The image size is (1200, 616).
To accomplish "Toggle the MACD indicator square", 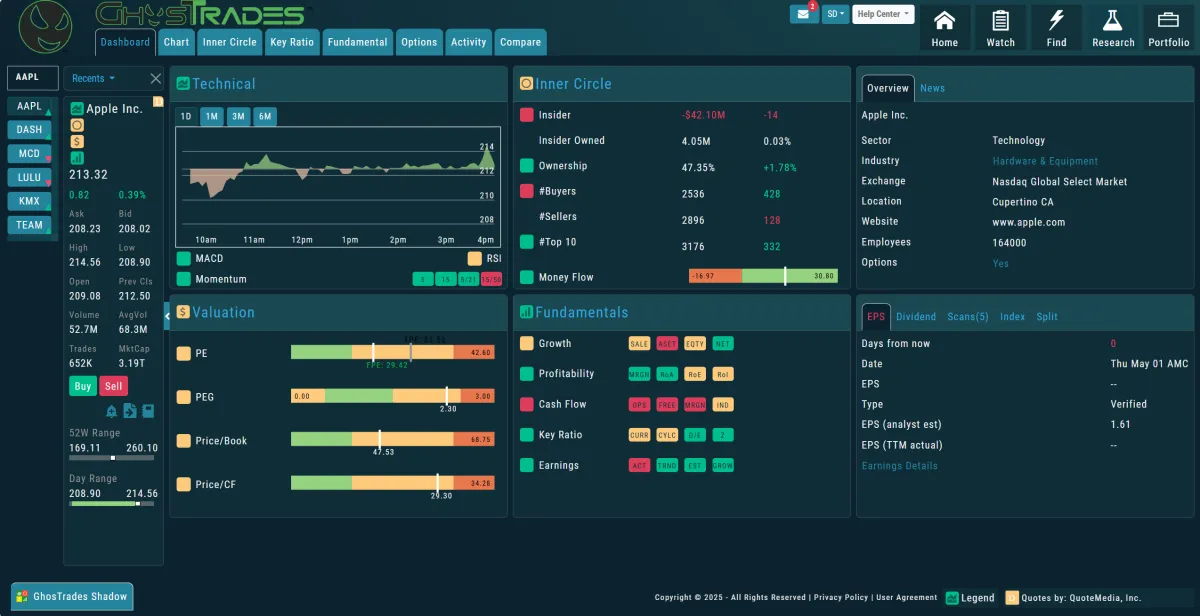I will 183,259.
